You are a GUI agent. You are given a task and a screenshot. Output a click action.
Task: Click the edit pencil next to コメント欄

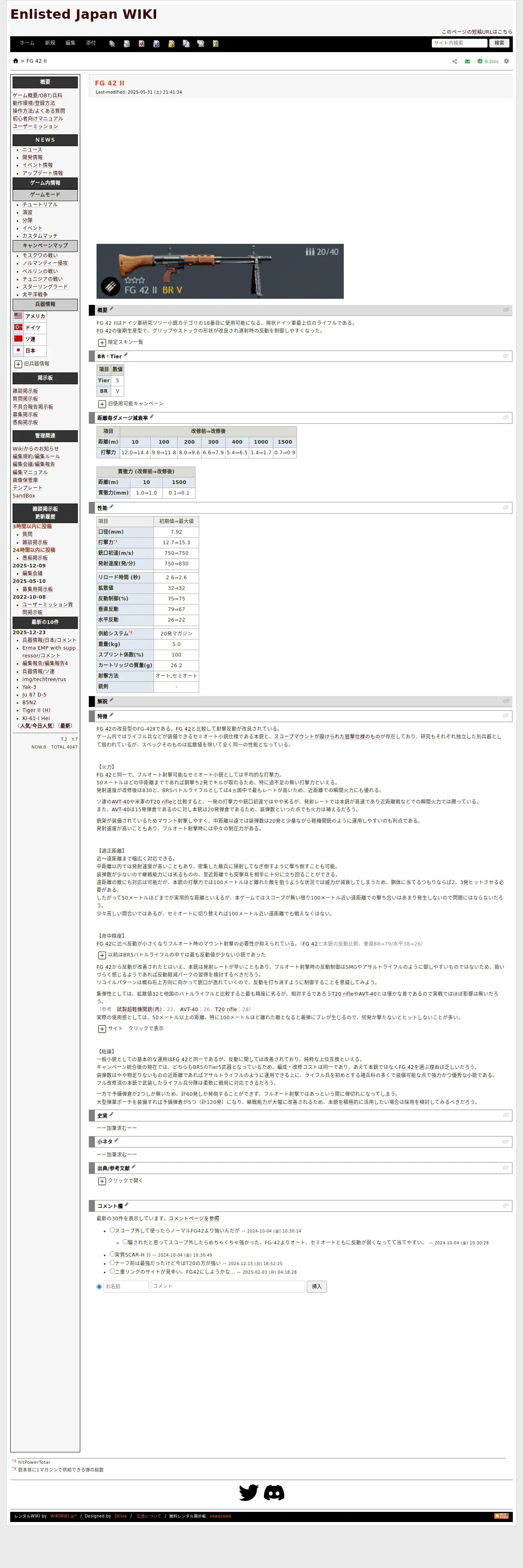tap(127, 1204)
